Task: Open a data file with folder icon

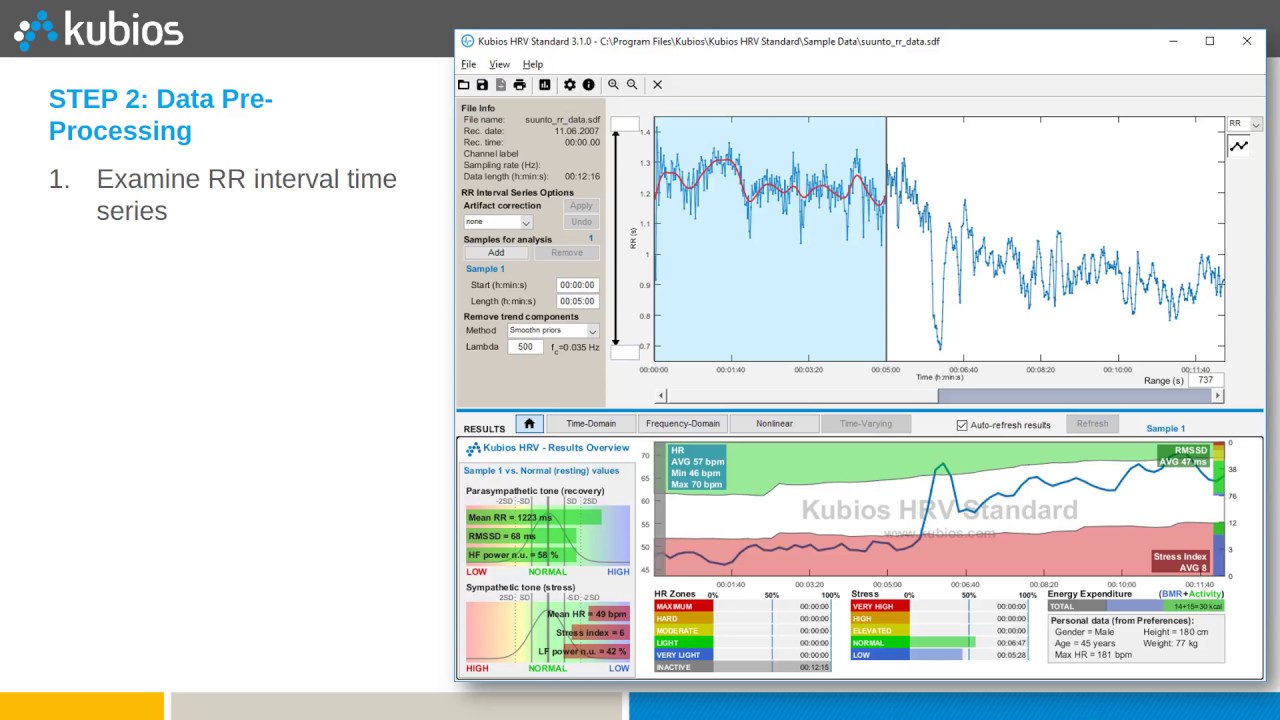Action: point(464,85)
